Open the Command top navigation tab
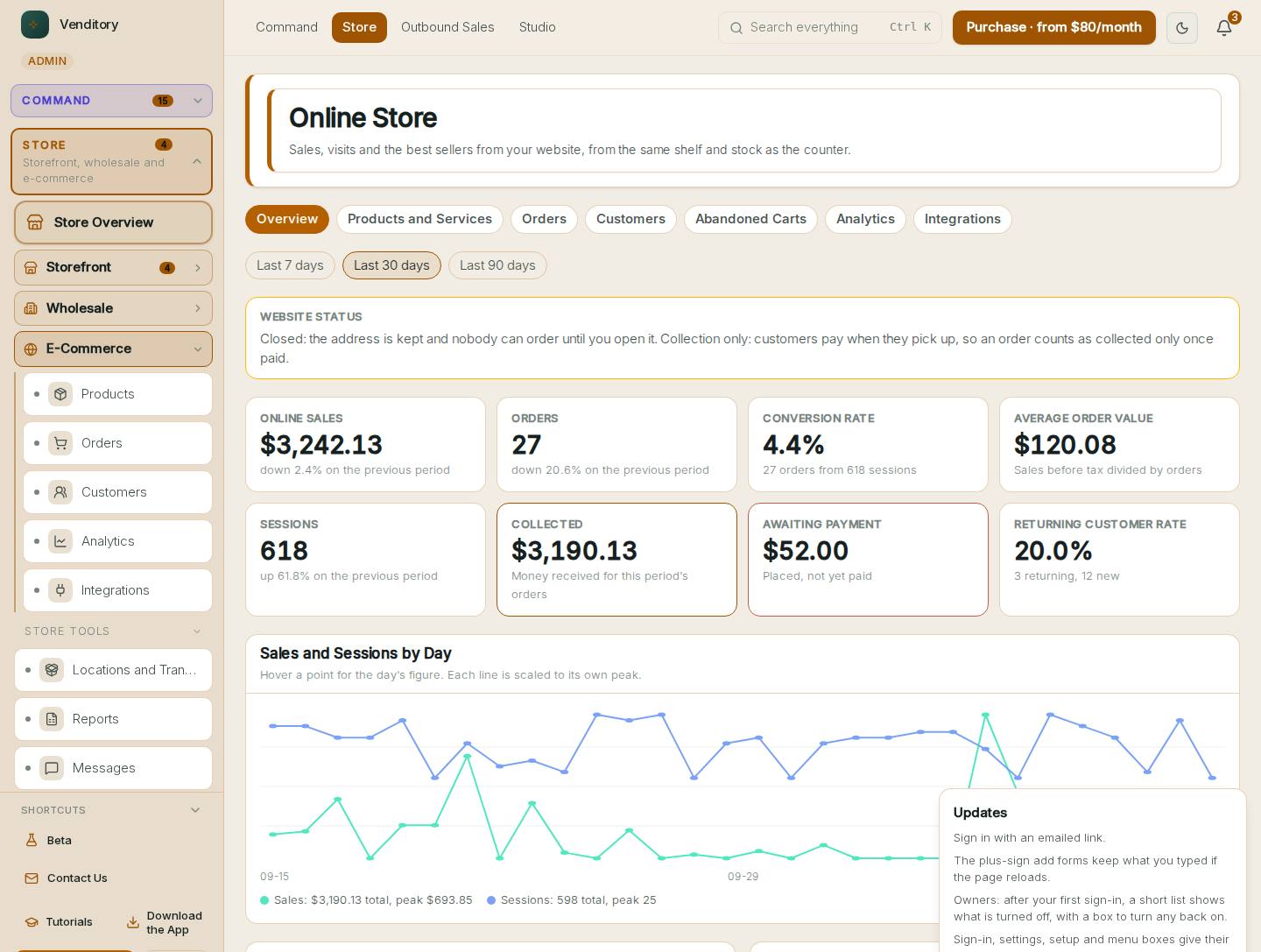This screenshot has height=952, width=1261. click(286, 27)
